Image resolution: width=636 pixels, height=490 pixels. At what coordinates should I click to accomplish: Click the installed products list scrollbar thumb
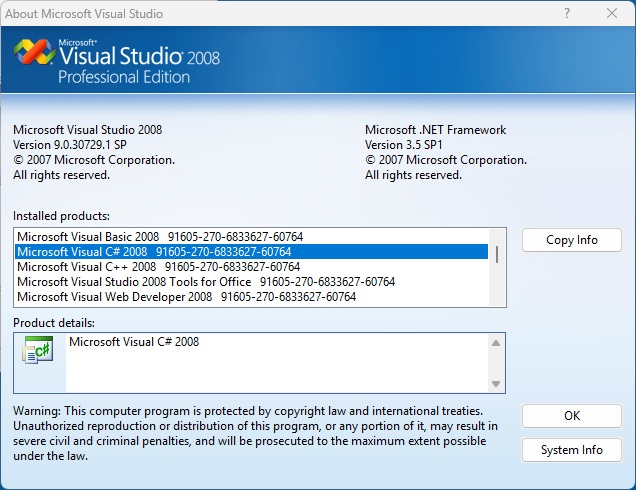point(497,254)
